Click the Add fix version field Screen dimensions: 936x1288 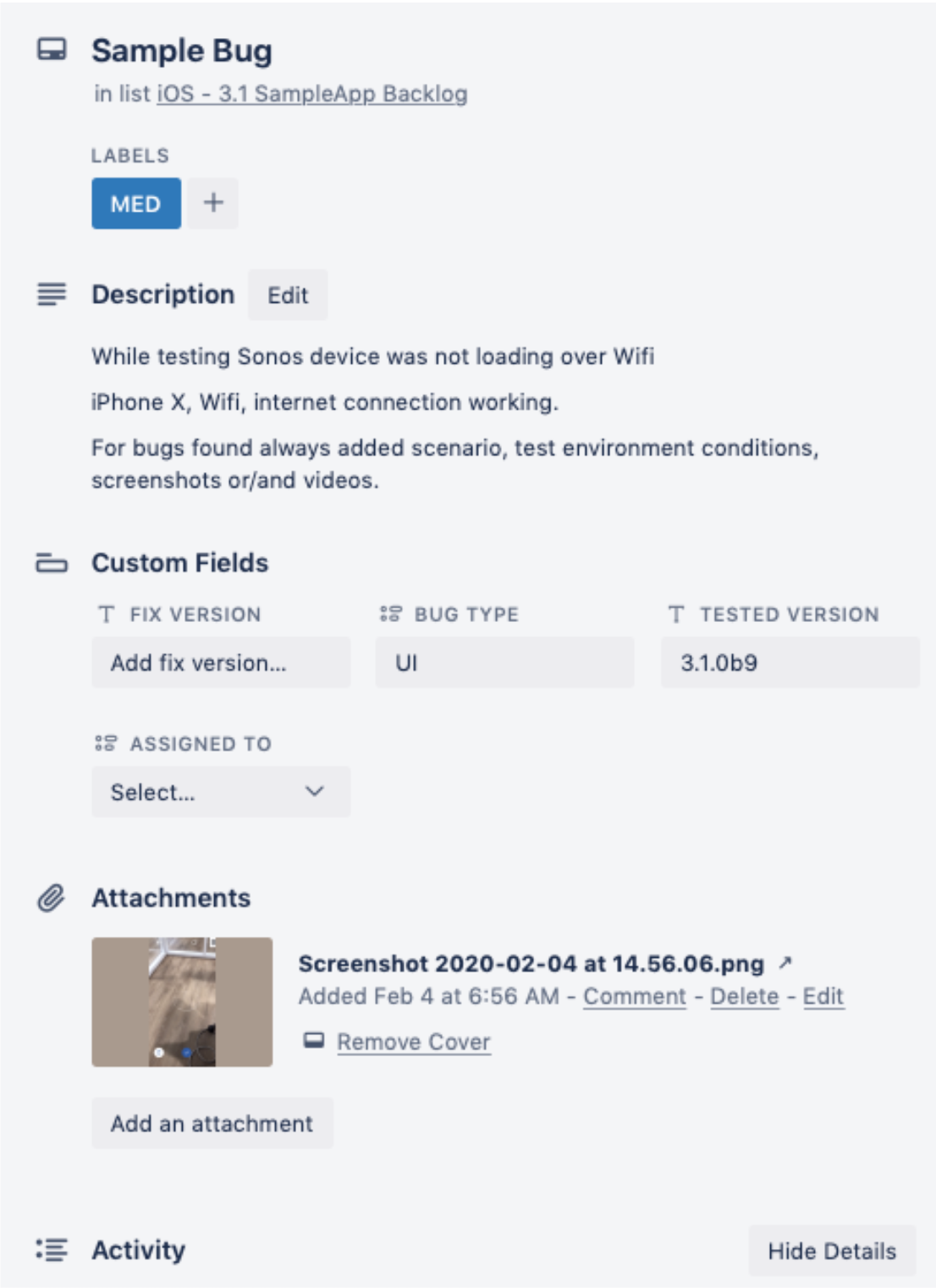click(220, 663)
